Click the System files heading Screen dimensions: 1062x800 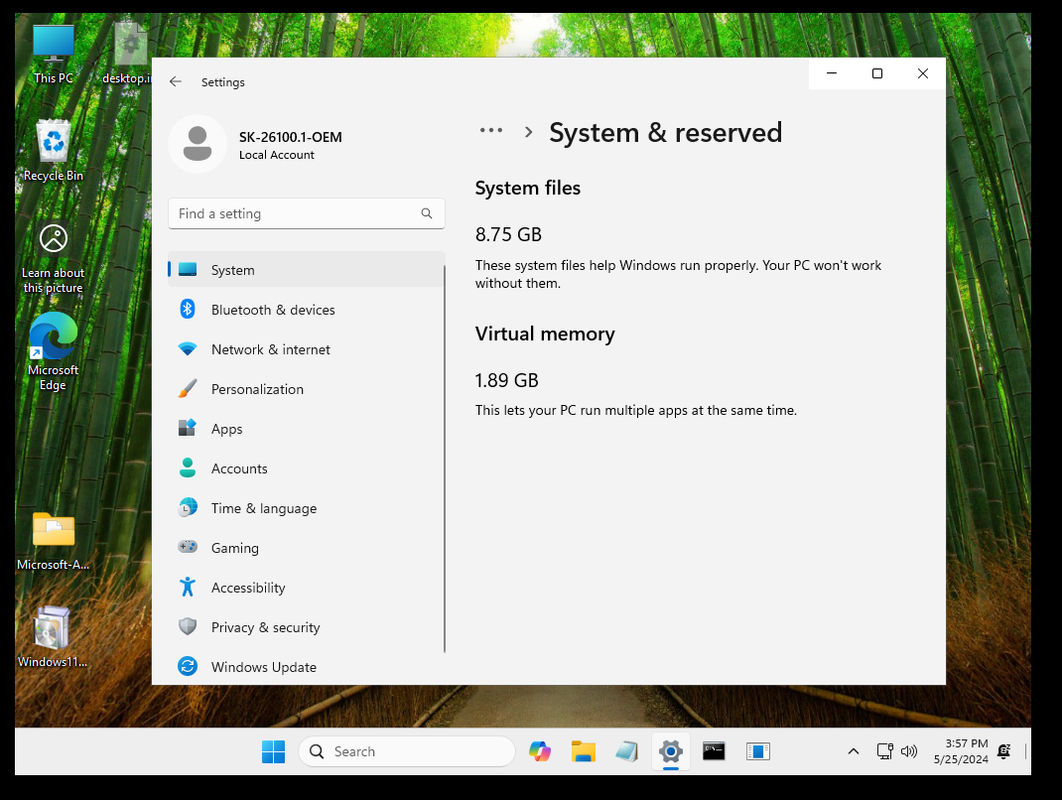point(528,188)
